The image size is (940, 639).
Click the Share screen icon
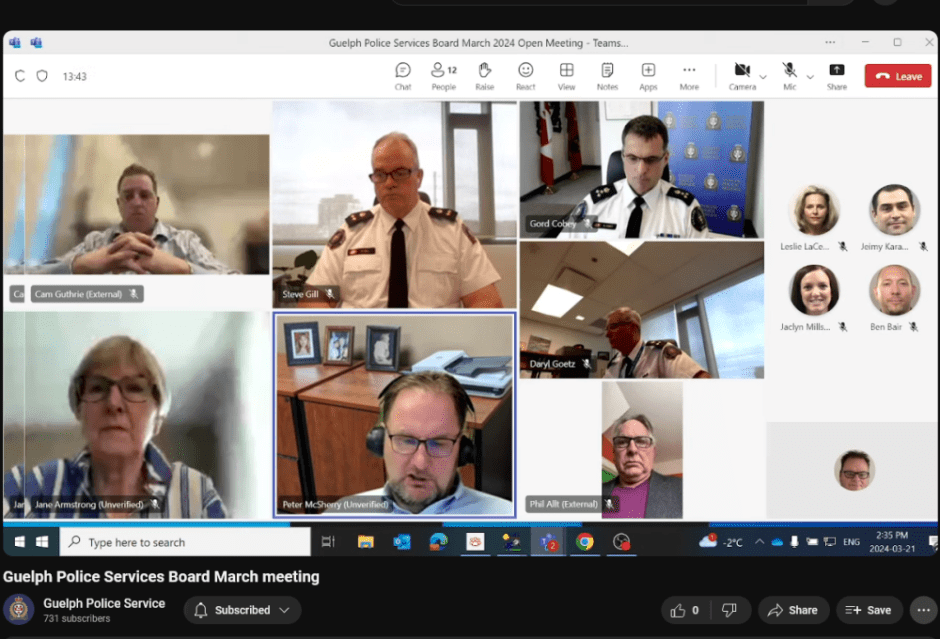coord(837,76)
